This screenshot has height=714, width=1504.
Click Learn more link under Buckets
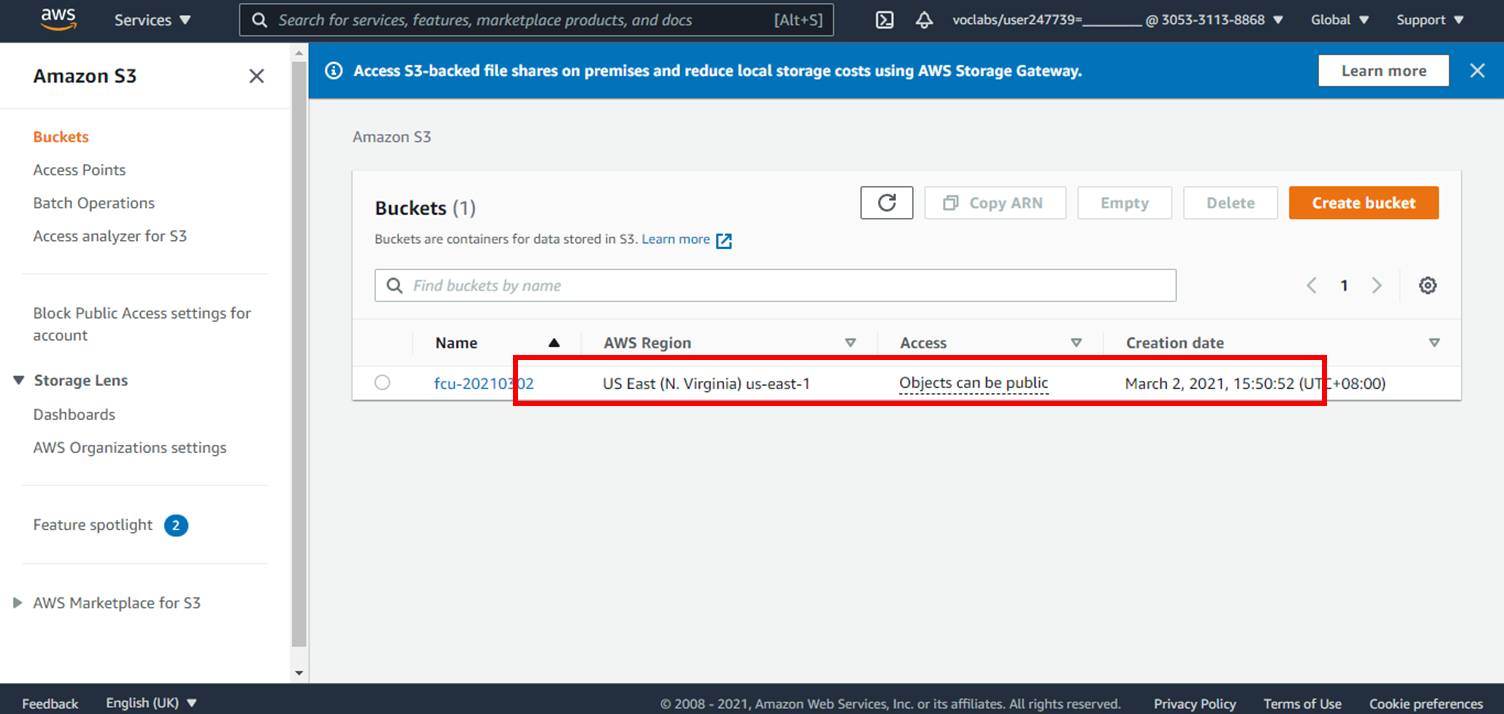coord(676,239)
